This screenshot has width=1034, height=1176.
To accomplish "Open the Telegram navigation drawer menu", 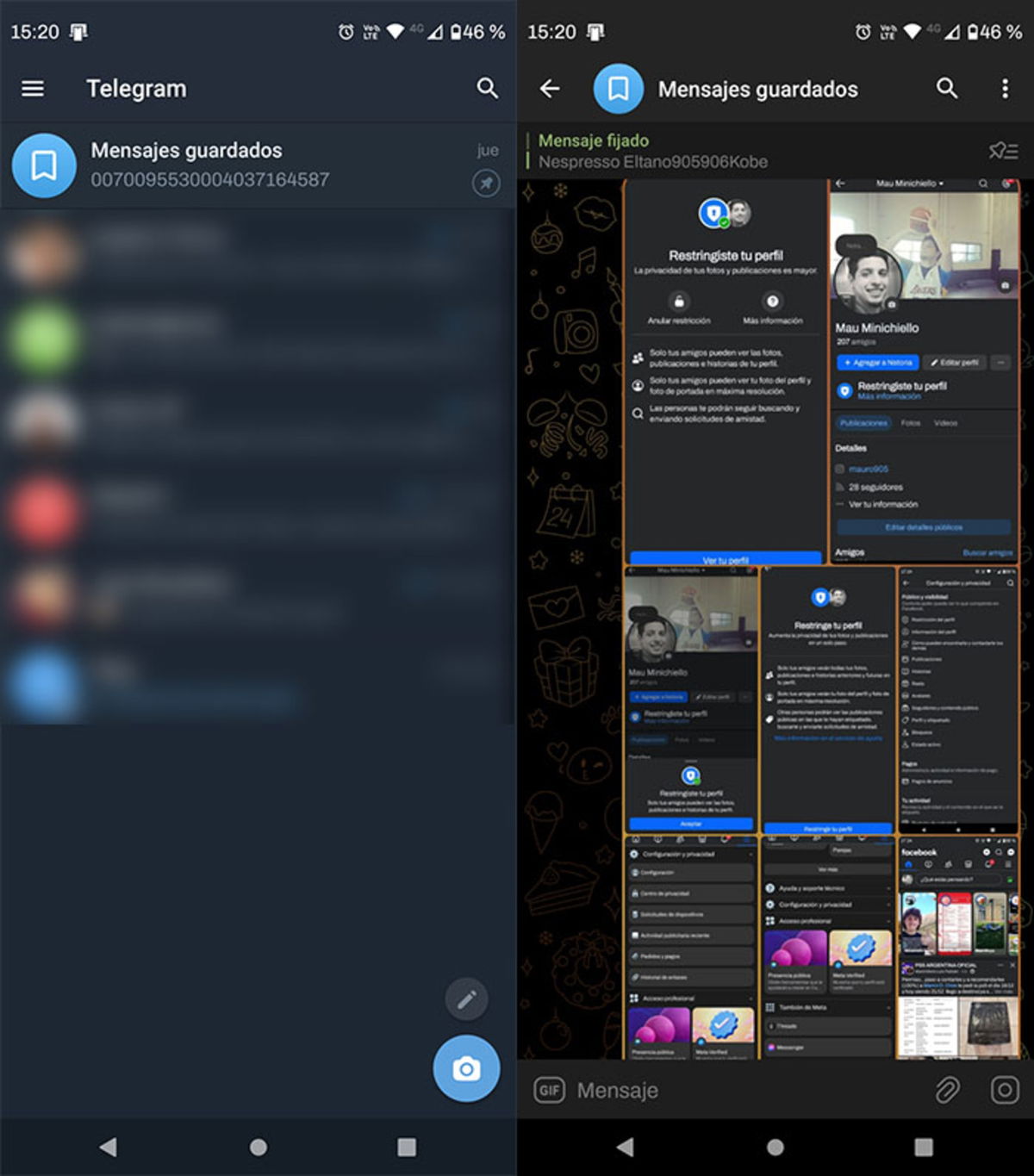I will pyautogui.click(x=32, y=87).
